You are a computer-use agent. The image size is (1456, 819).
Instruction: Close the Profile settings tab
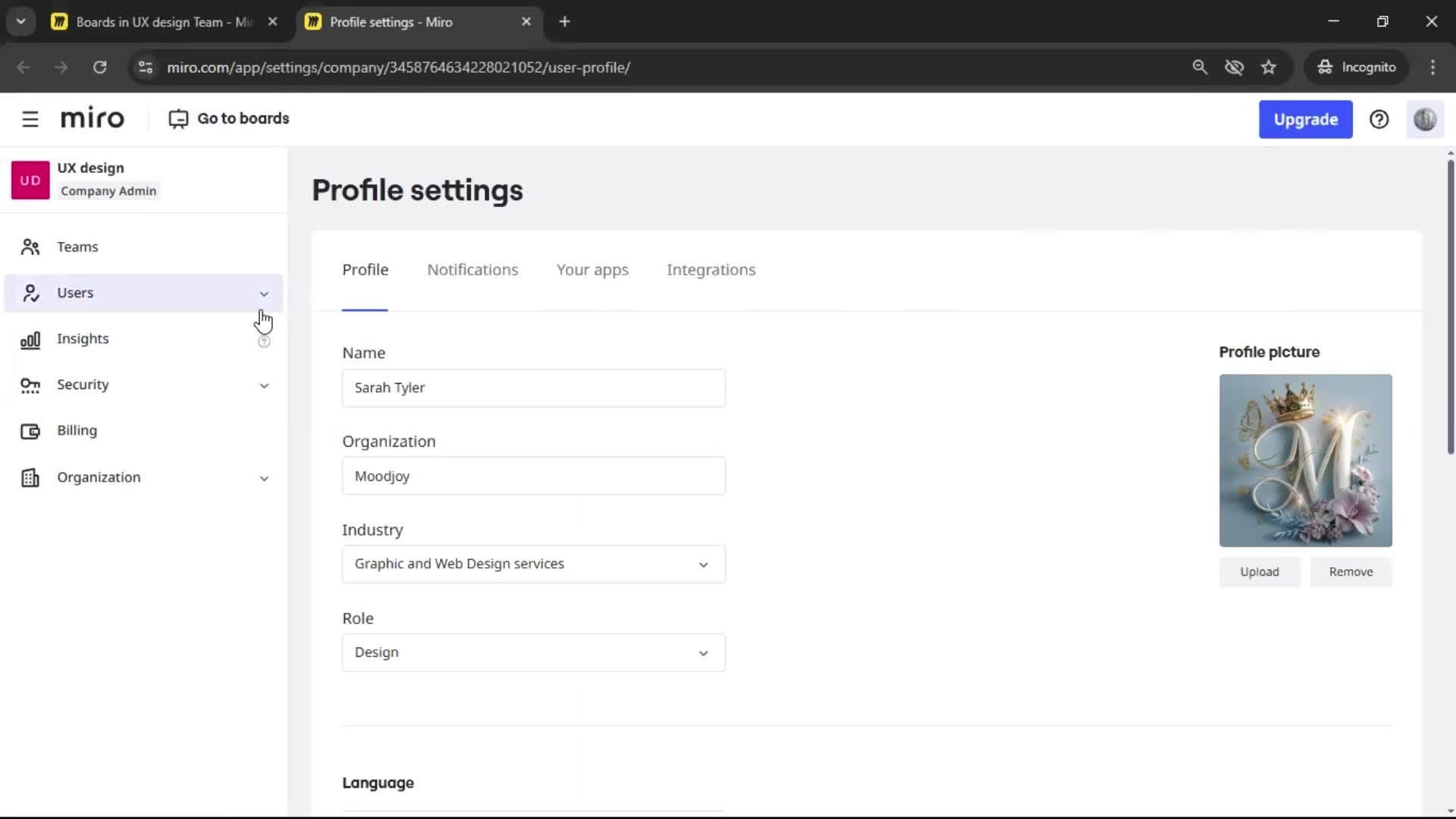pyautogui.click(x=526, y=21)
